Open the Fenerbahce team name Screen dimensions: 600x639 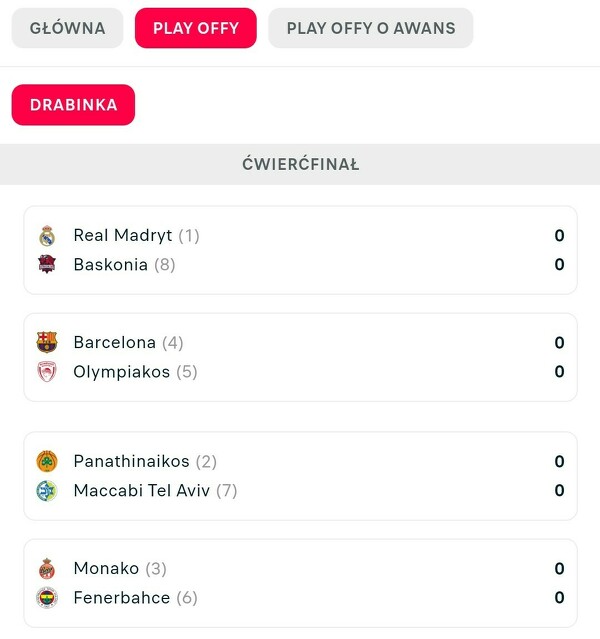(x=122, y=598)
